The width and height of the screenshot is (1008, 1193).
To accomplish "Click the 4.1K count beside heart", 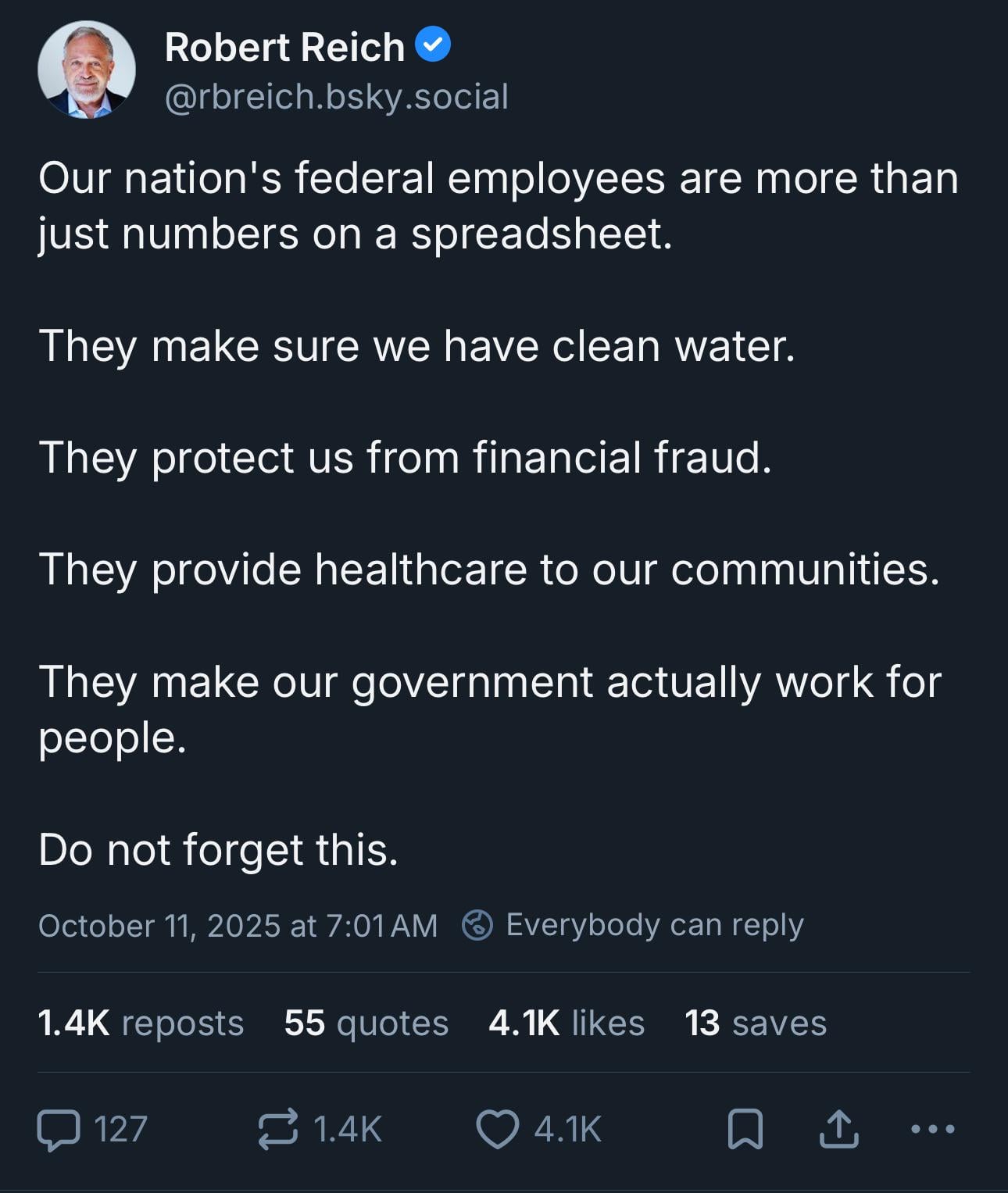I will [568, 1130].
